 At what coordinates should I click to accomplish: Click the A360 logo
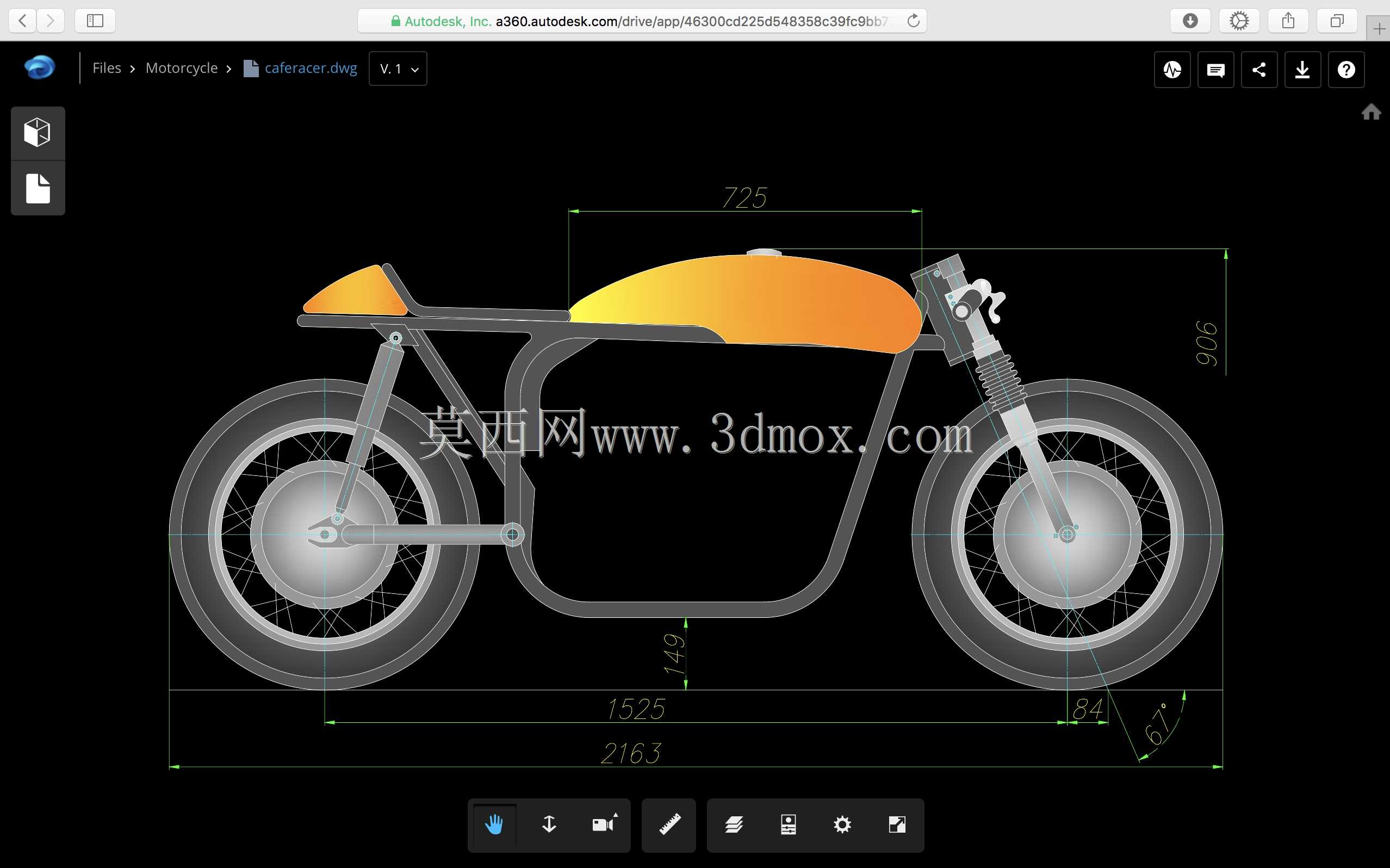tap(40, 67)
